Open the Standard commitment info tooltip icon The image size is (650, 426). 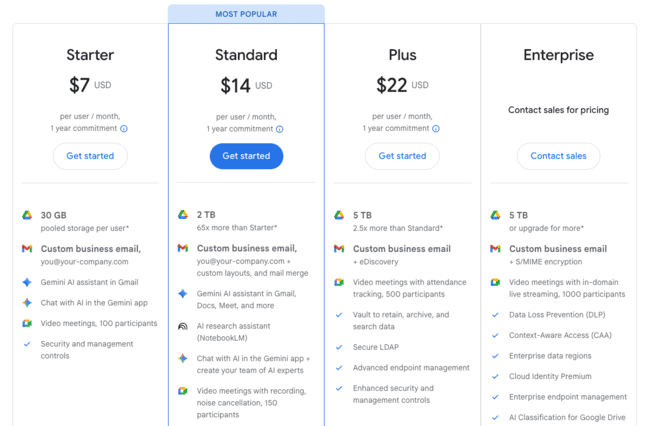point(280,129)
